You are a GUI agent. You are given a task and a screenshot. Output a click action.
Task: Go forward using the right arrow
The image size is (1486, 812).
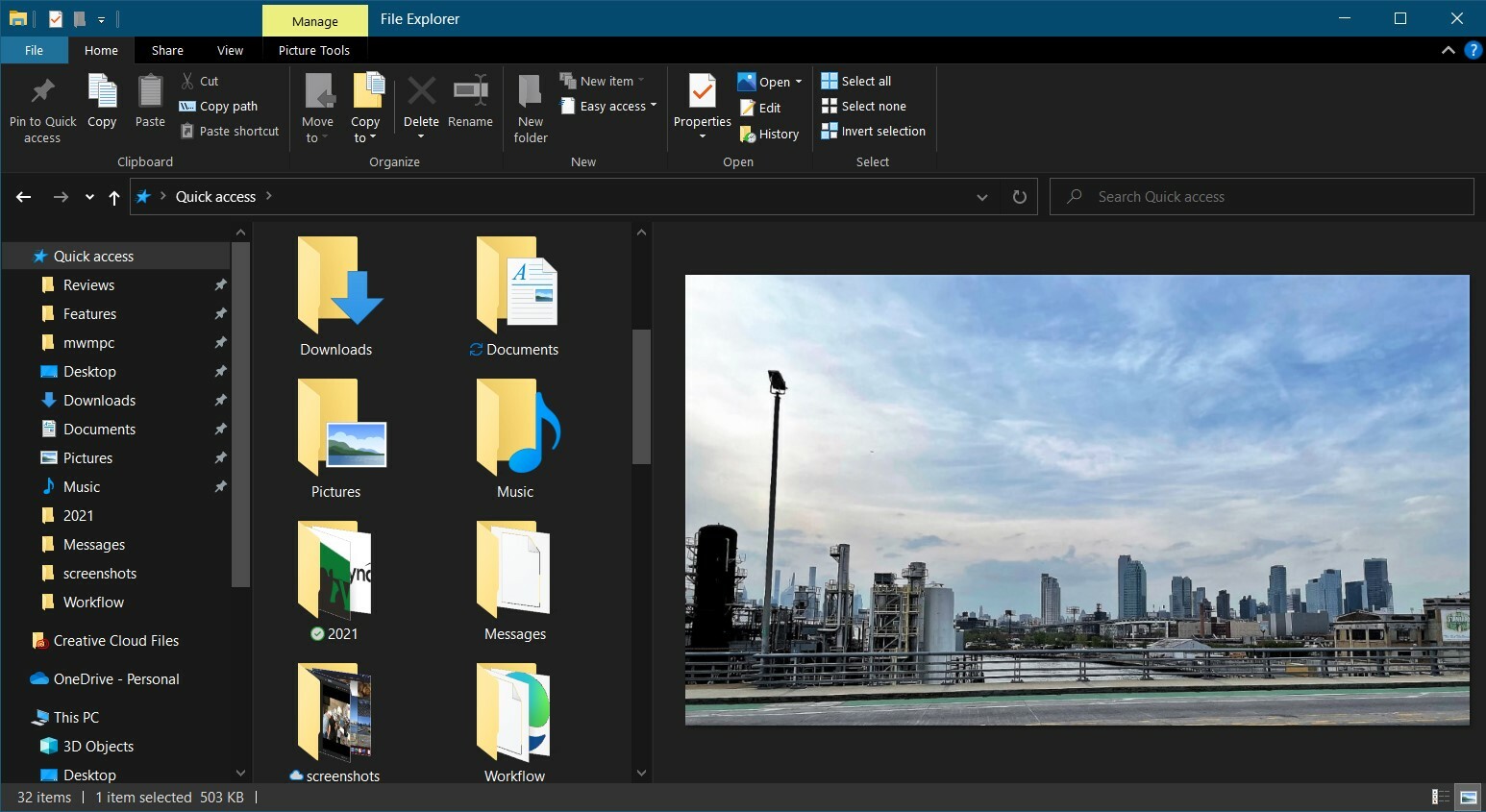[x=61, y=197]
